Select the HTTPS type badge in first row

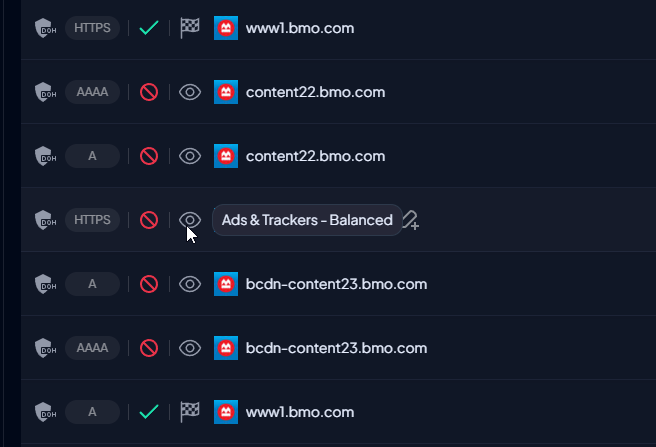point(92,28)
